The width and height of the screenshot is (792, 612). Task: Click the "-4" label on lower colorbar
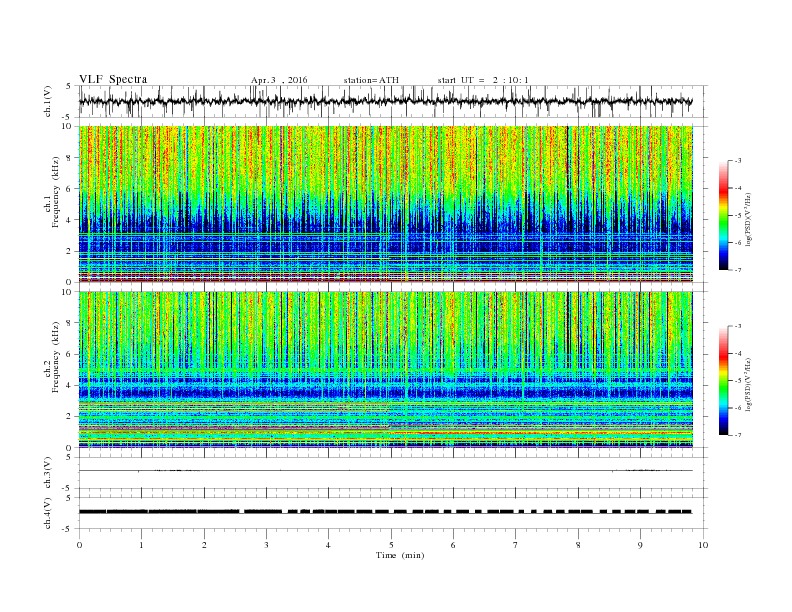coord(738,353)
